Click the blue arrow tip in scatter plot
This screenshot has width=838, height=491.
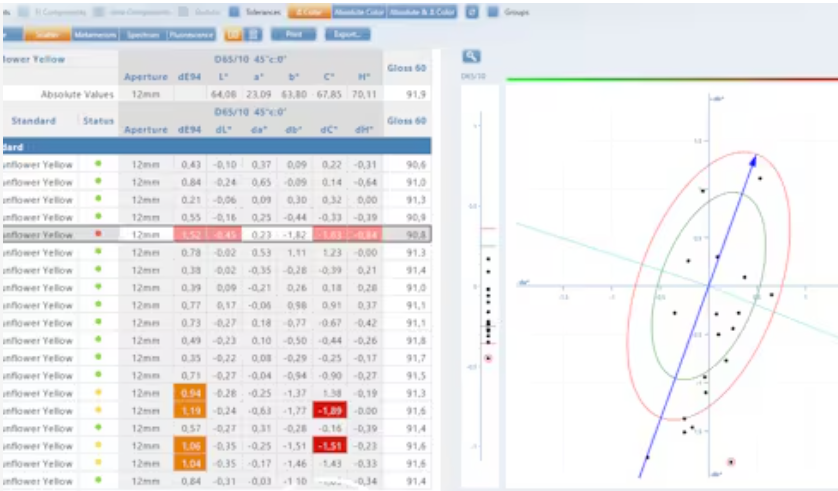click(x=755, y=157)
